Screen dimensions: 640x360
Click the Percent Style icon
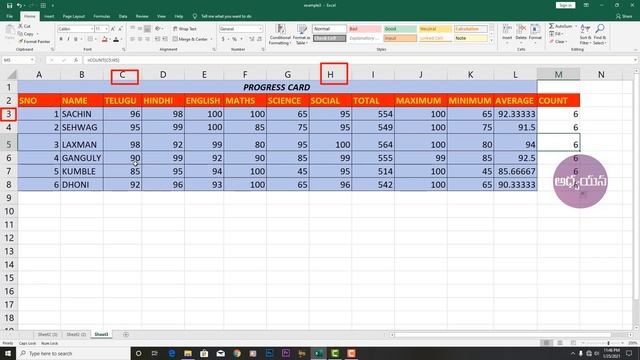pos(234,39)
